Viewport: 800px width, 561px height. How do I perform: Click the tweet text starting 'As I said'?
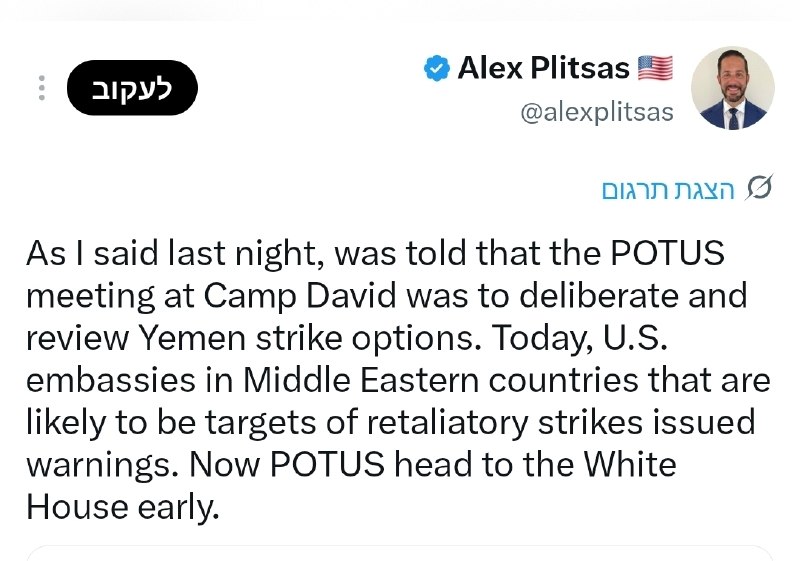click(398, 380)
